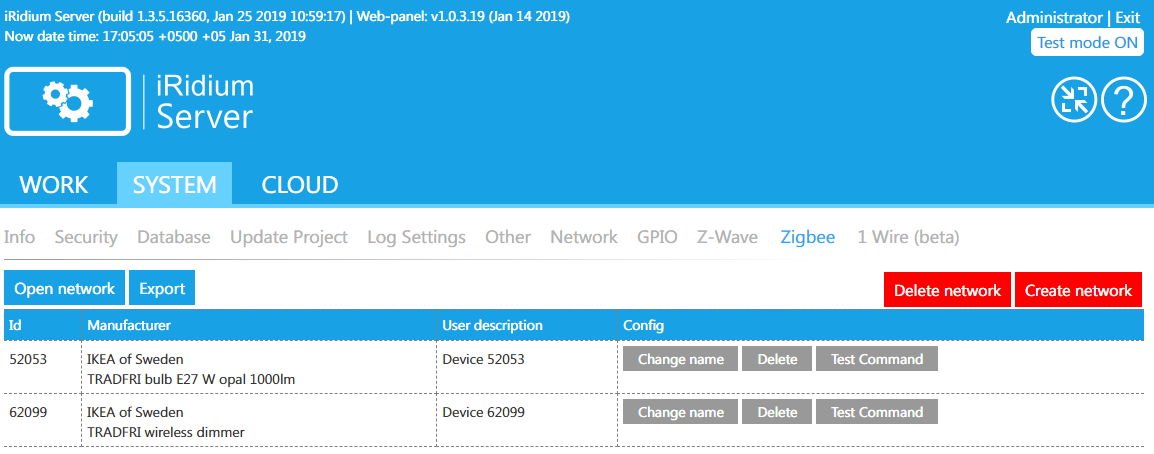
Task: Click the Manufacturer column header
Action: coord(258,324)
